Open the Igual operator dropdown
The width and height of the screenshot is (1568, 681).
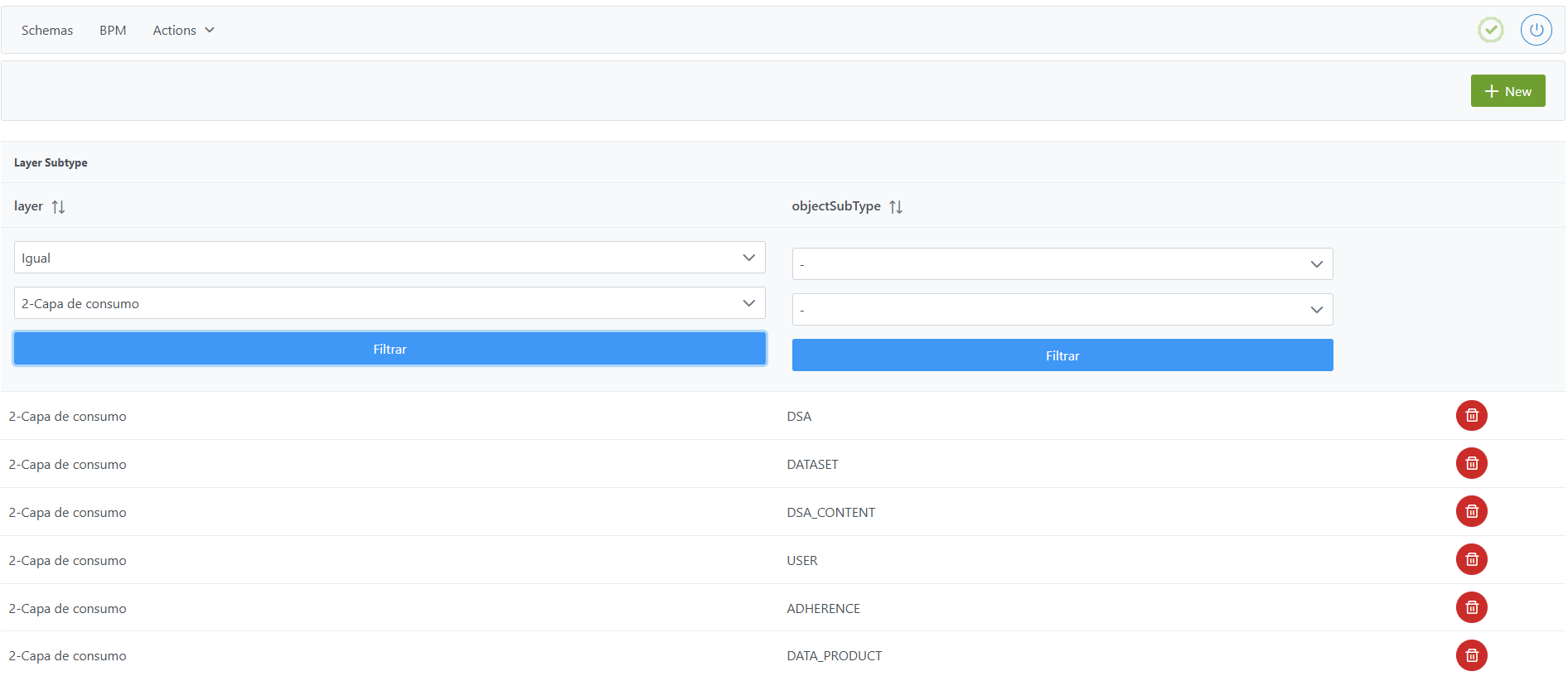pyautogui.click(x=389, y=258)
